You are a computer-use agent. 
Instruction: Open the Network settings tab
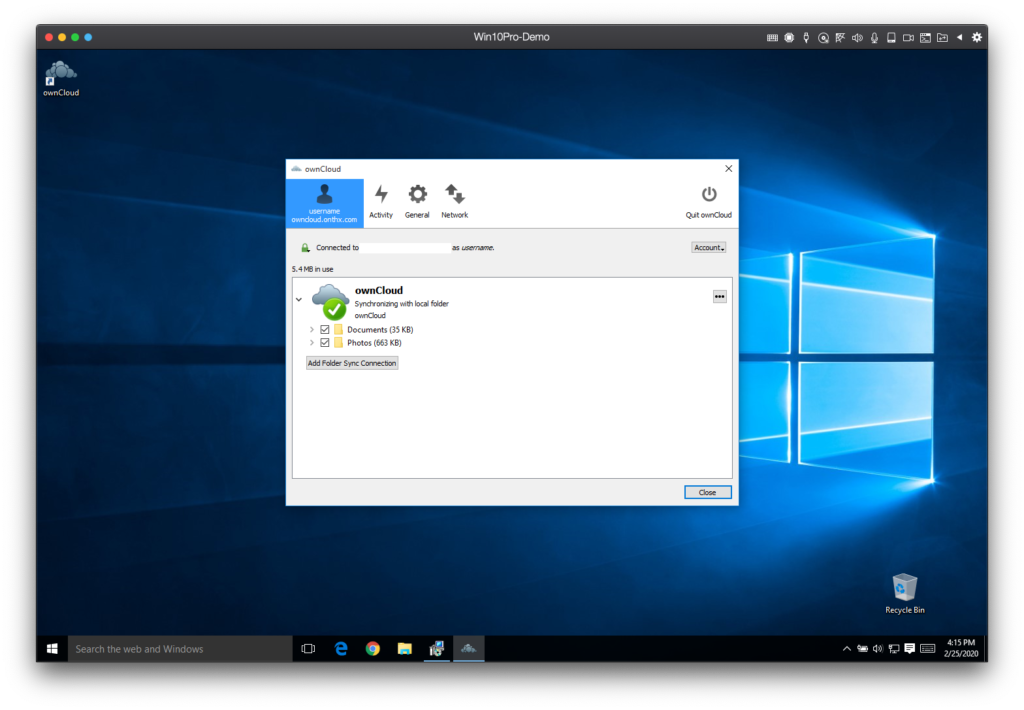pos(455,202)
